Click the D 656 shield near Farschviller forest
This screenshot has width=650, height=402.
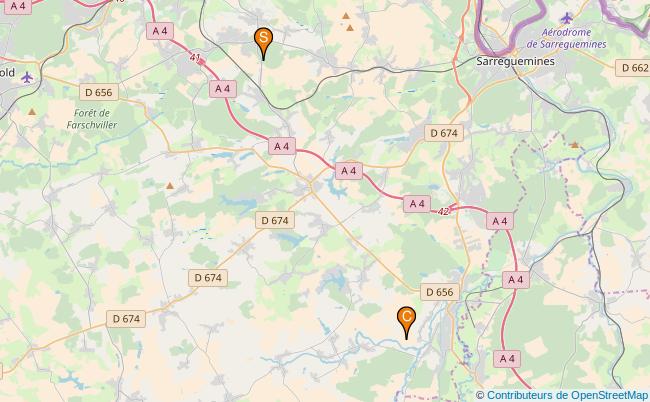coord(99,92)
